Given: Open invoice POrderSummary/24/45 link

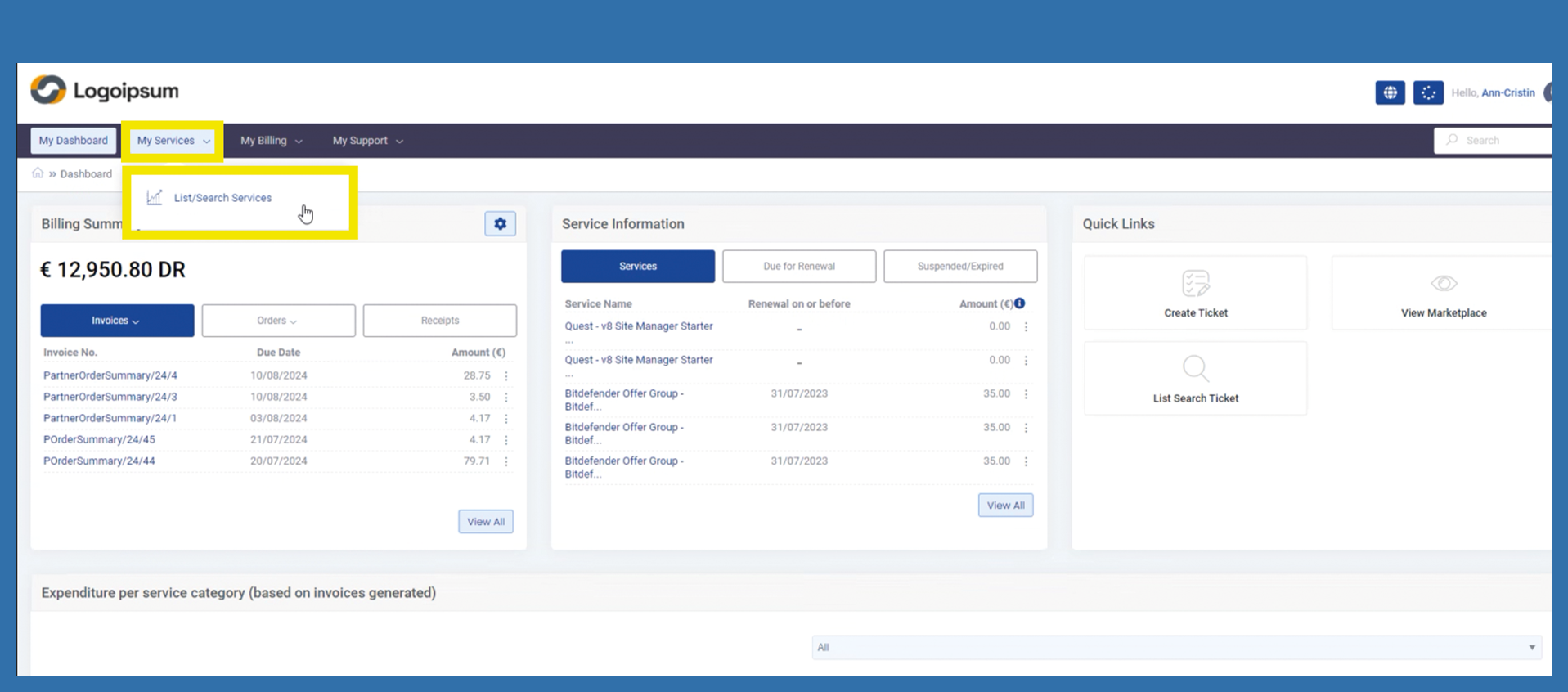Looking at the screenshot, I should pos(99,439).
